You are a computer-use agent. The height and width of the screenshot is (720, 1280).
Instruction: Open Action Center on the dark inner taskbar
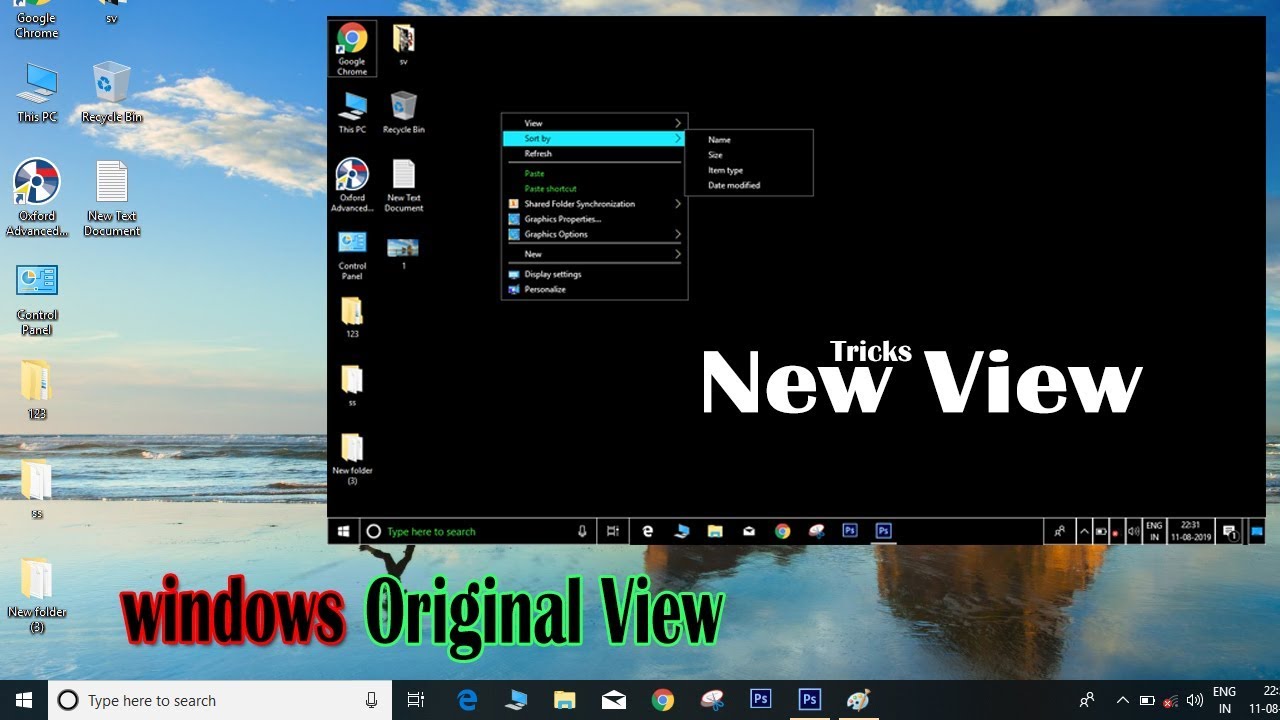pyautogui.click(x=1230, y=532)
